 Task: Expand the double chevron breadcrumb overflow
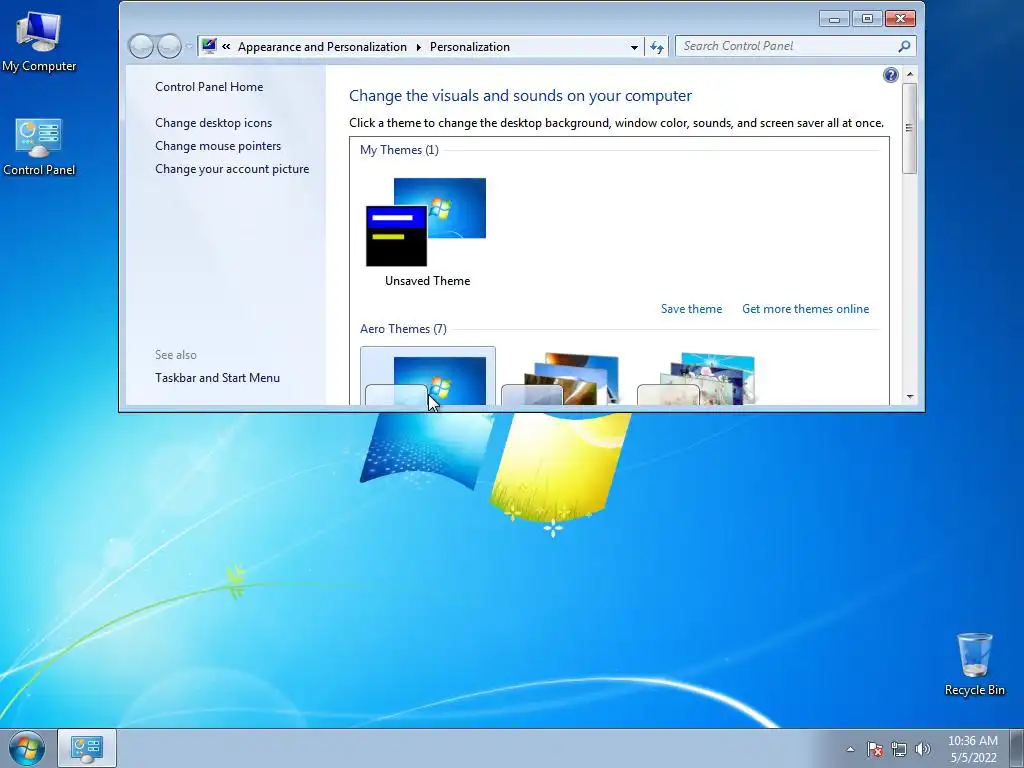(x=226, y=46)
